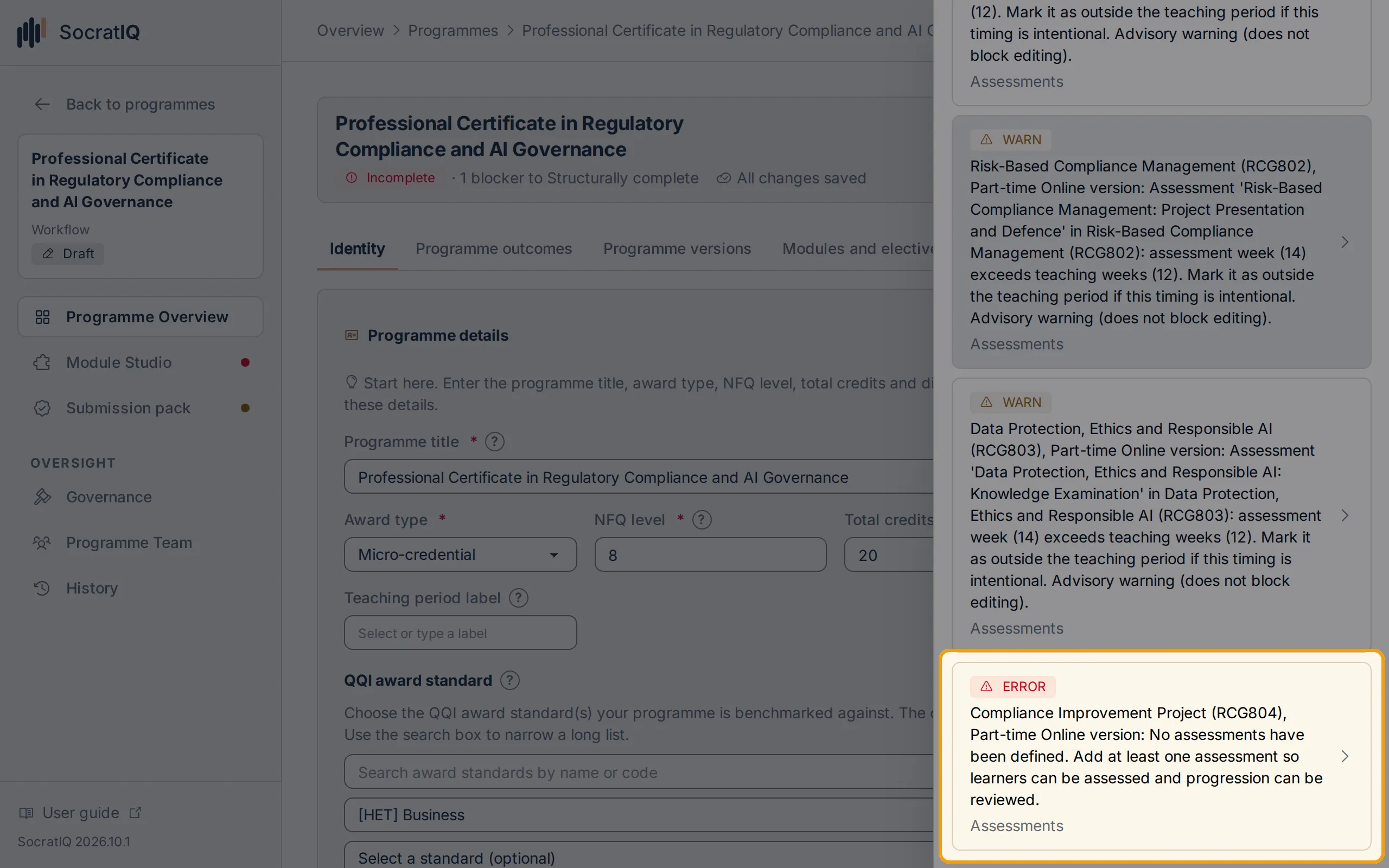Screen dimensions: 1389x868
Task: Click the external link icon next to User guide
Action: (136, 812)
